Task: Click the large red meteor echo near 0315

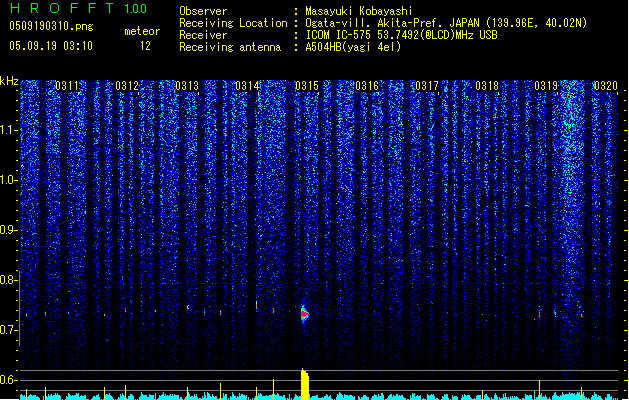Action: pyautogui.click(x=305, y=313)
